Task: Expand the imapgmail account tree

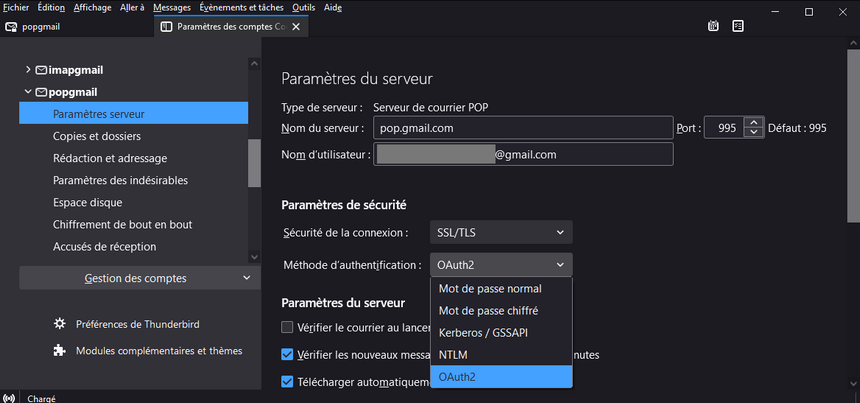Action: [x=27, y=70]
